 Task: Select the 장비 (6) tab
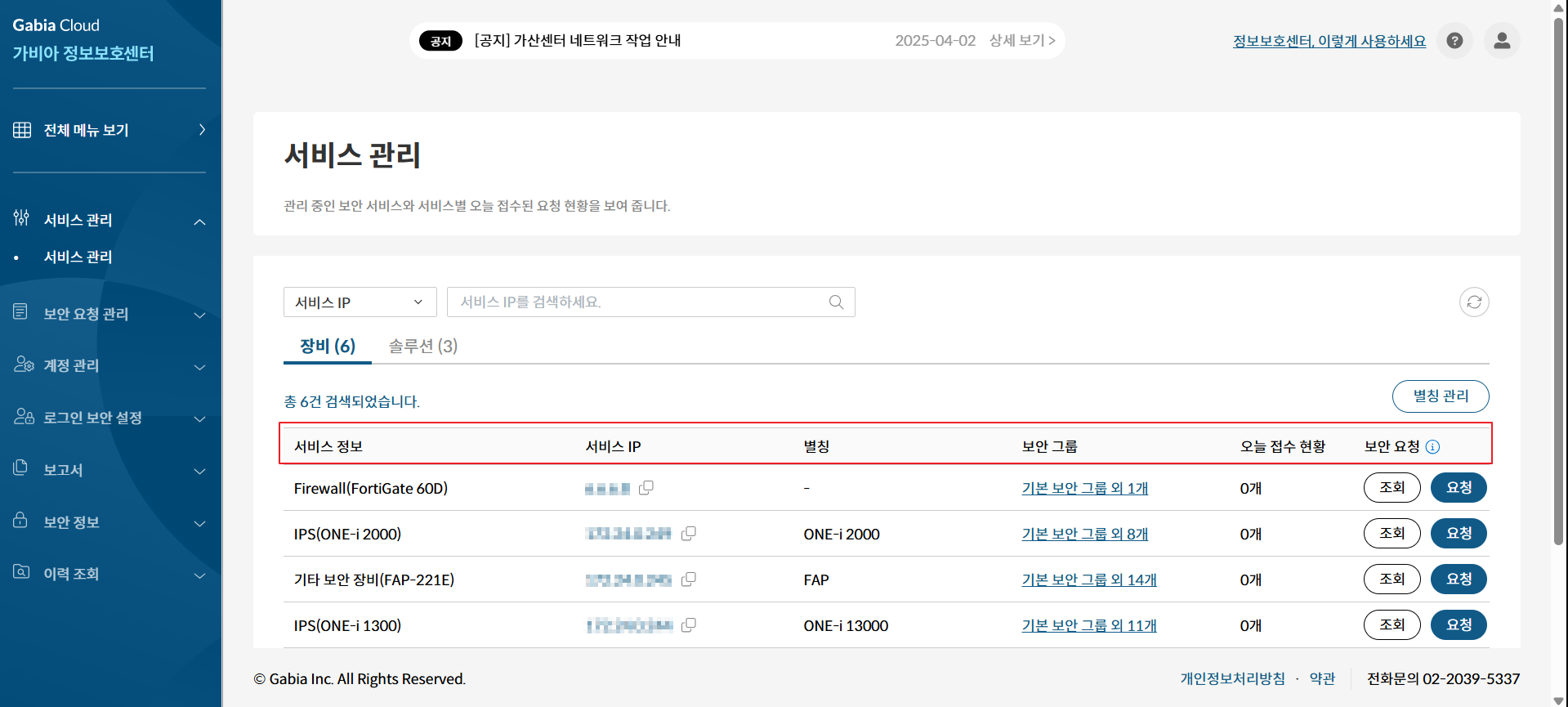[327, 347]
